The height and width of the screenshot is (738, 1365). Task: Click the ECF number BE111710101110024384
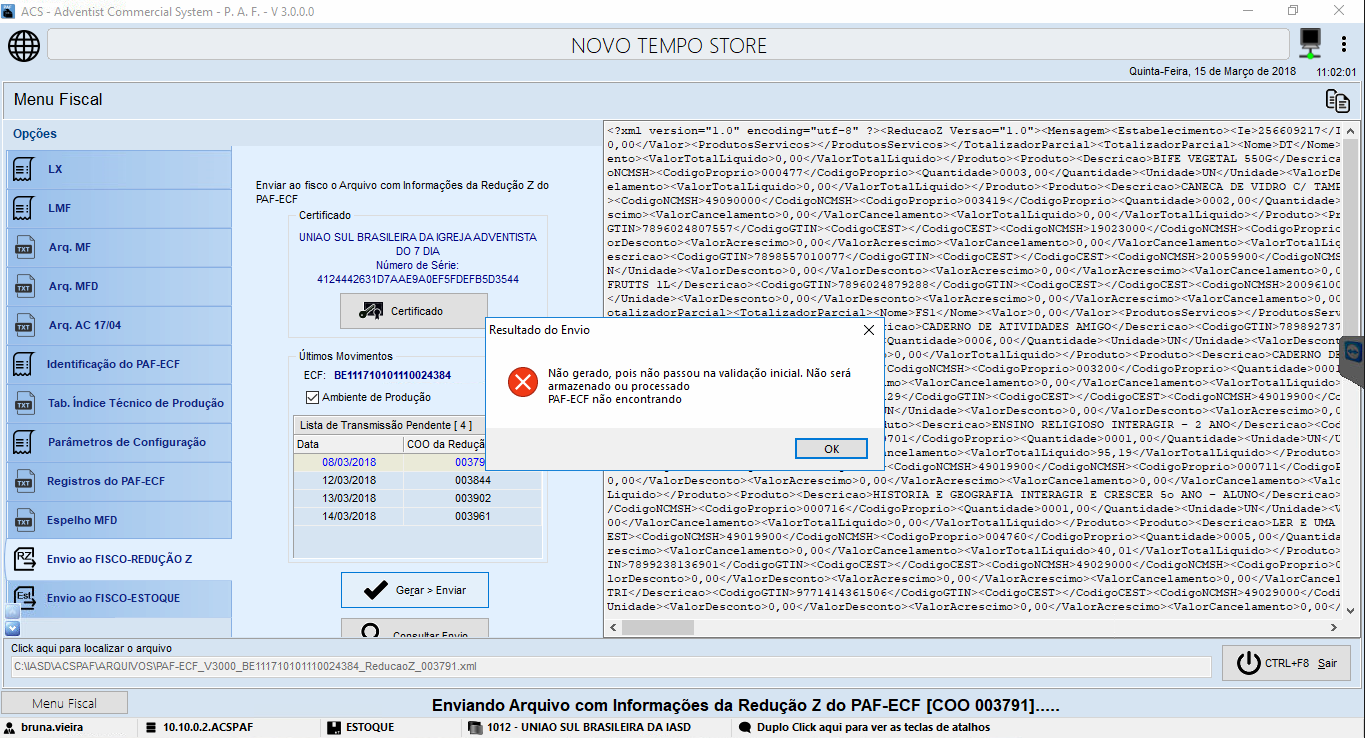click(392, 375)
